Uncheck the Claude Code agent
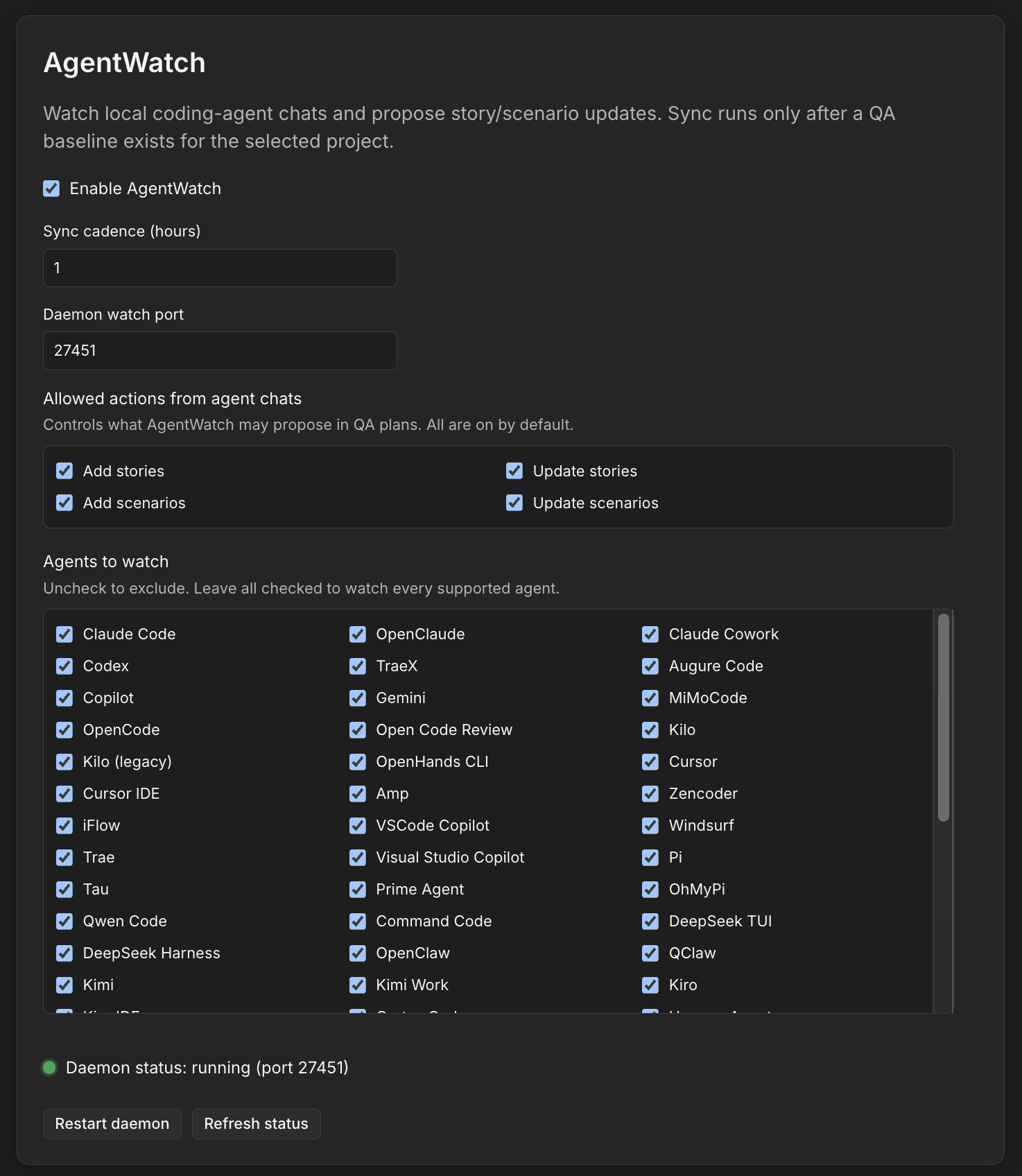1022x1176 pixels. [64, 634]
